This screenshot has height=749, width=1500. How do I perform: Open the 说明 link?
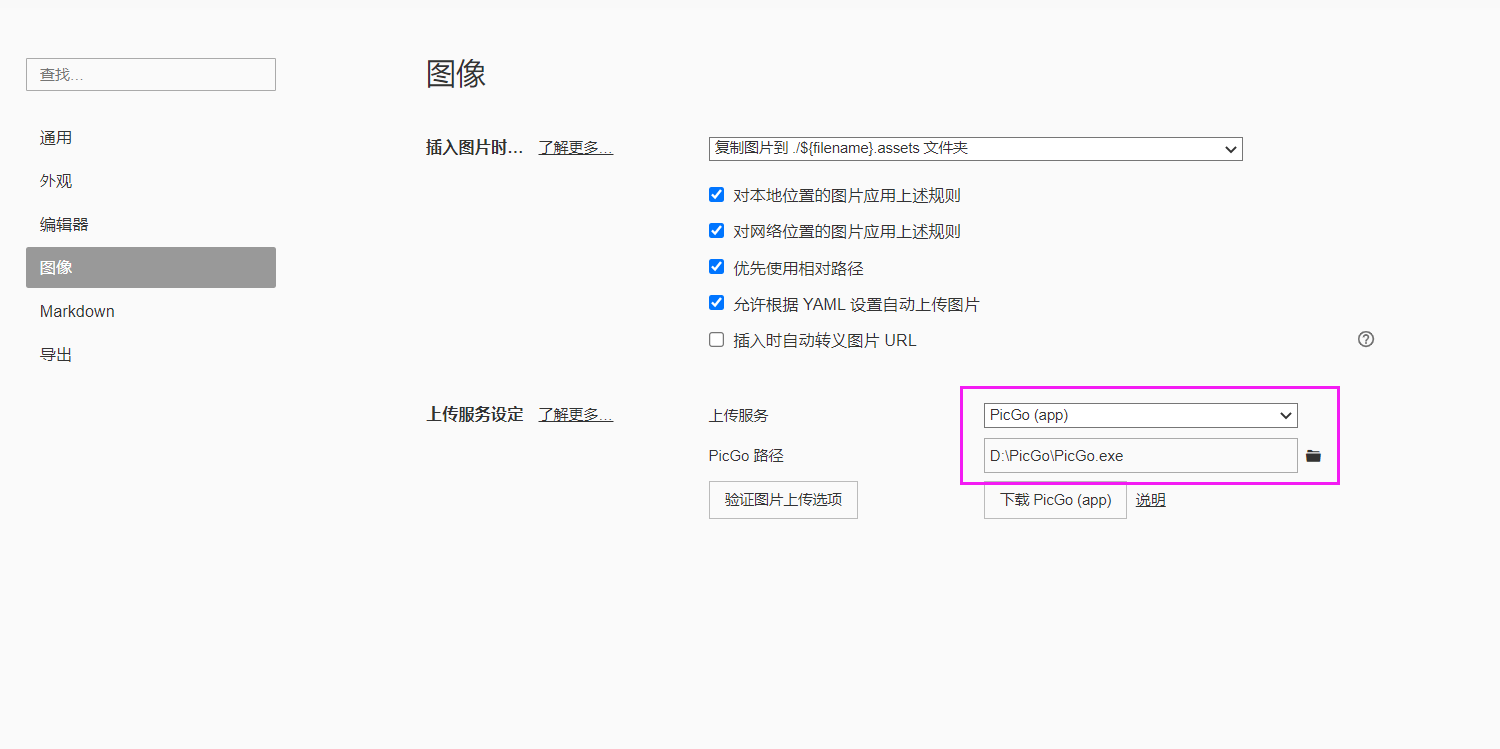tap(1149, 499)
